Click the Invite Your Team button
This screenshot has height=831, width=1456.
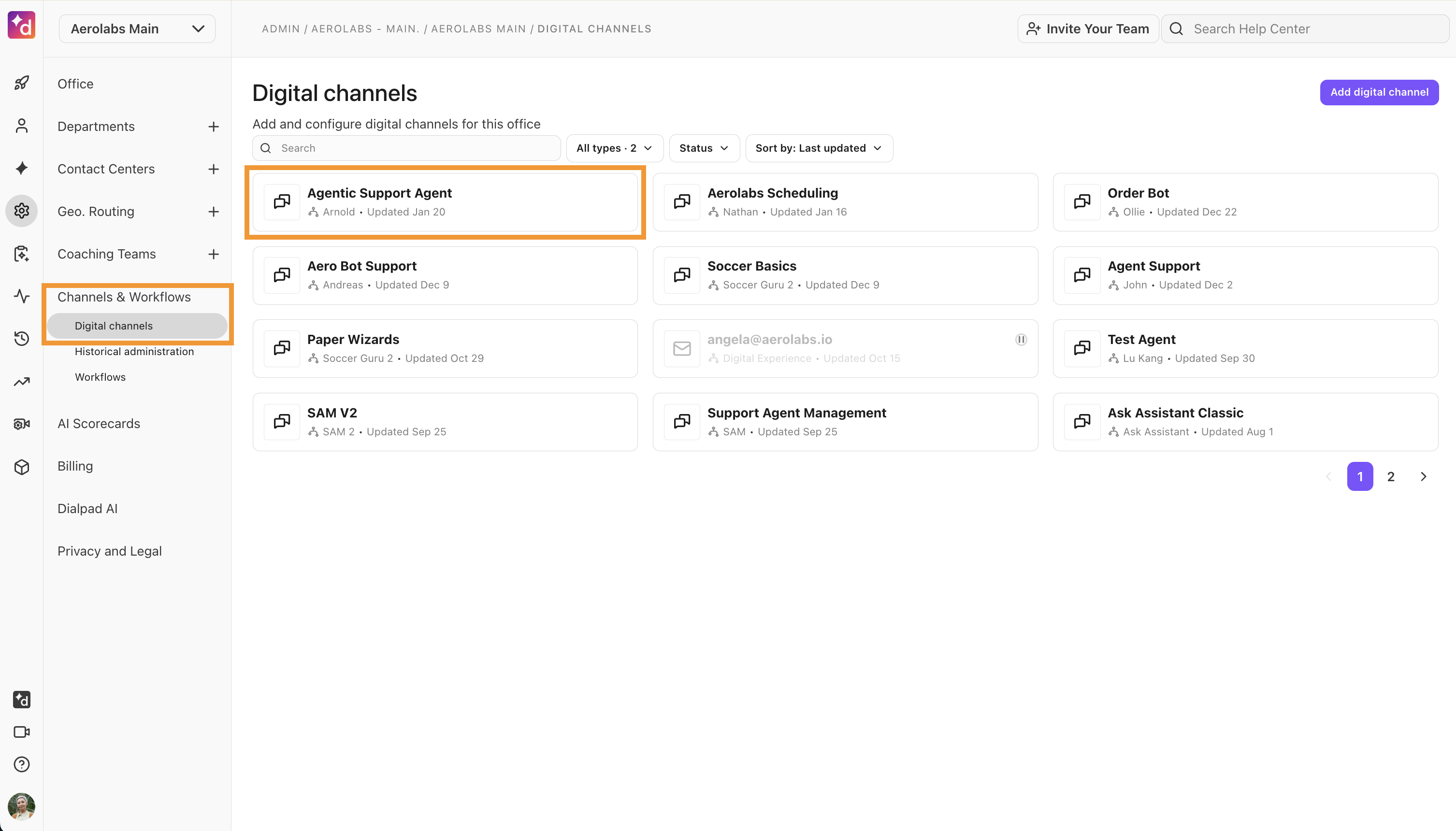[x=1088, y=29]
